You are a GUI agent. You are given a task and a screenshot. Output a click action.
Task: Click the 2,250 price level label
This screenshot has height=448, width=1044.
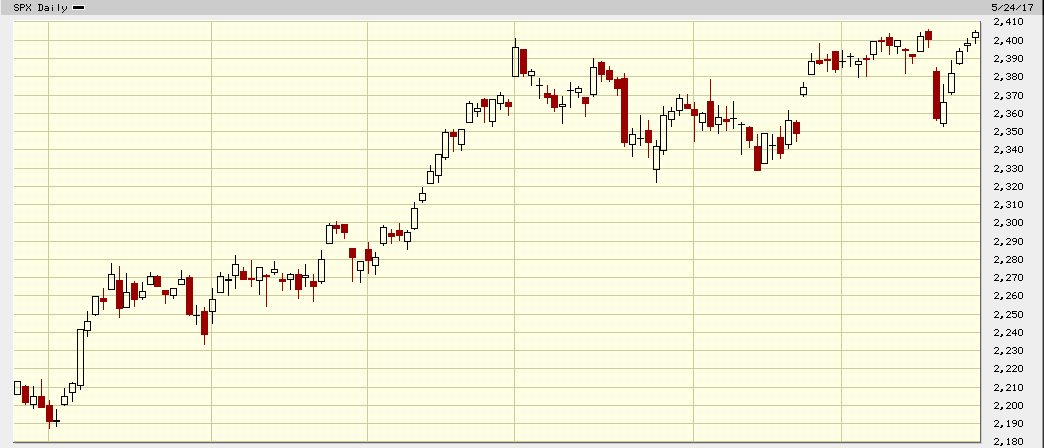pos(1008,314)
